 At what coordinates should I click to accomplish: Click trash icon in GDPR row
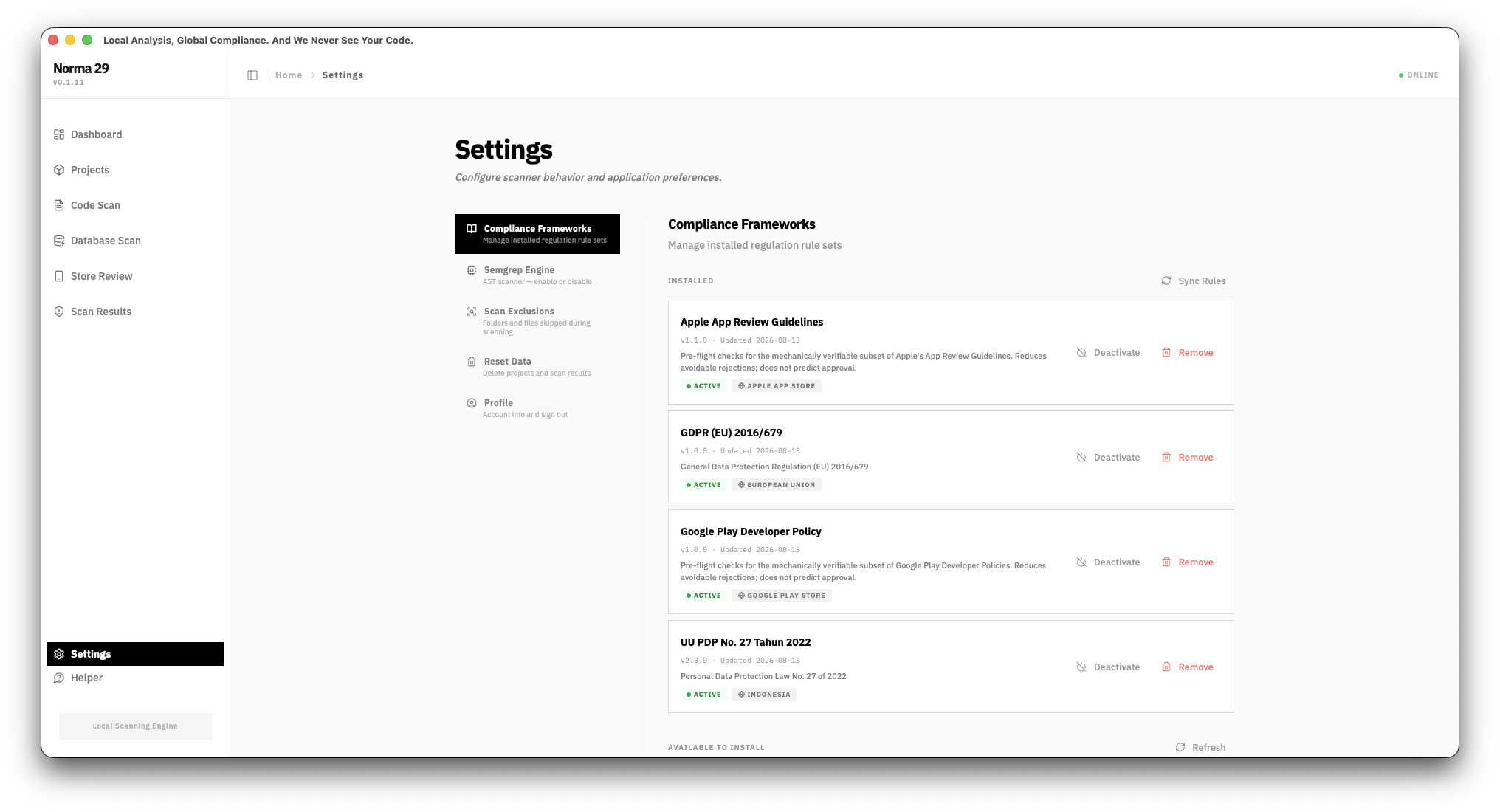(x=1166, y=458)
